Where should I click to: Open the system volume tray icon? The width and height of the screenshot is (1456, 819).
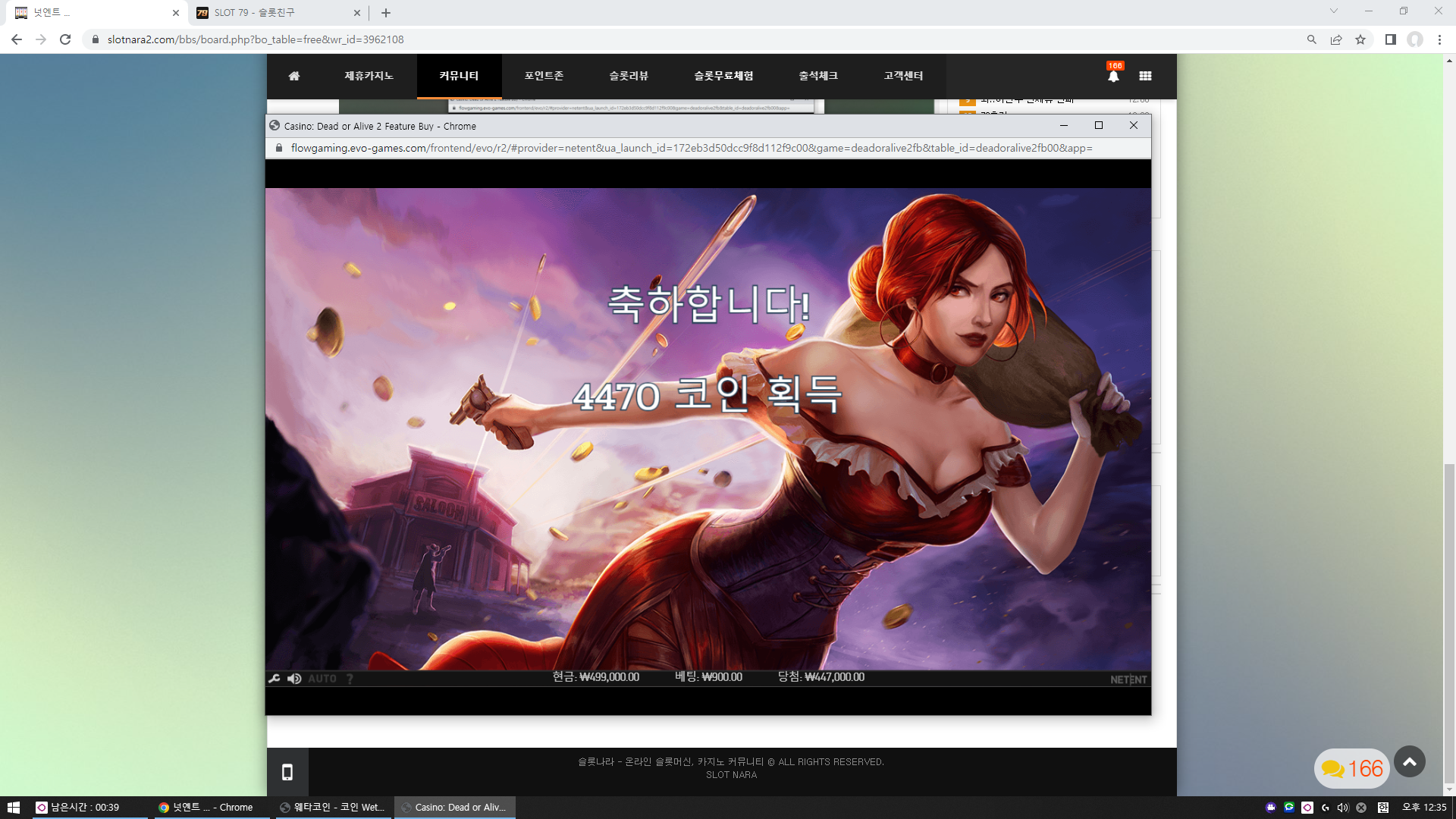point(1343,808)
